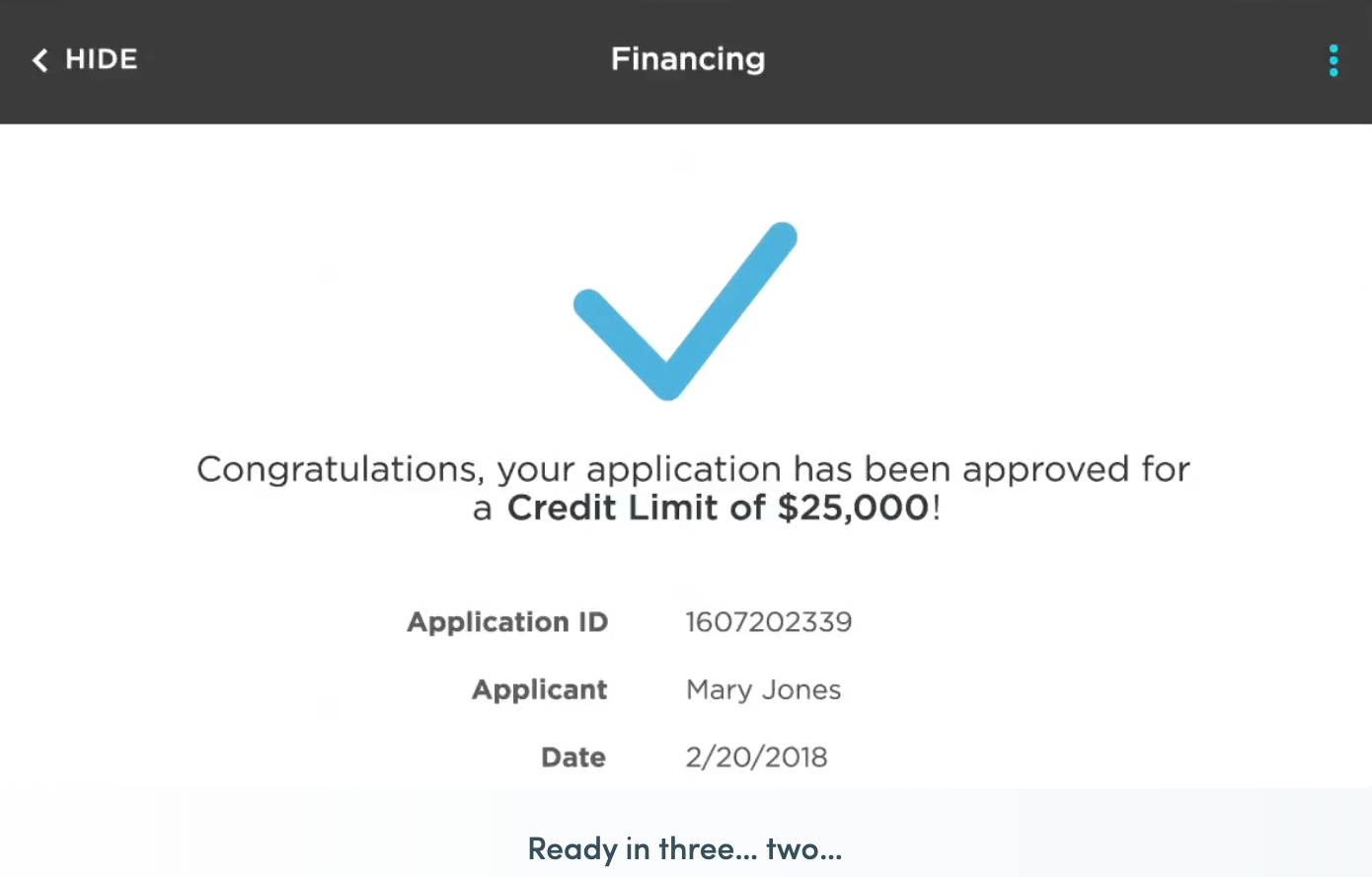Click the left-pointing arrow beside HIDE
Screen dimensions: 1372x877
coord(39,60)
